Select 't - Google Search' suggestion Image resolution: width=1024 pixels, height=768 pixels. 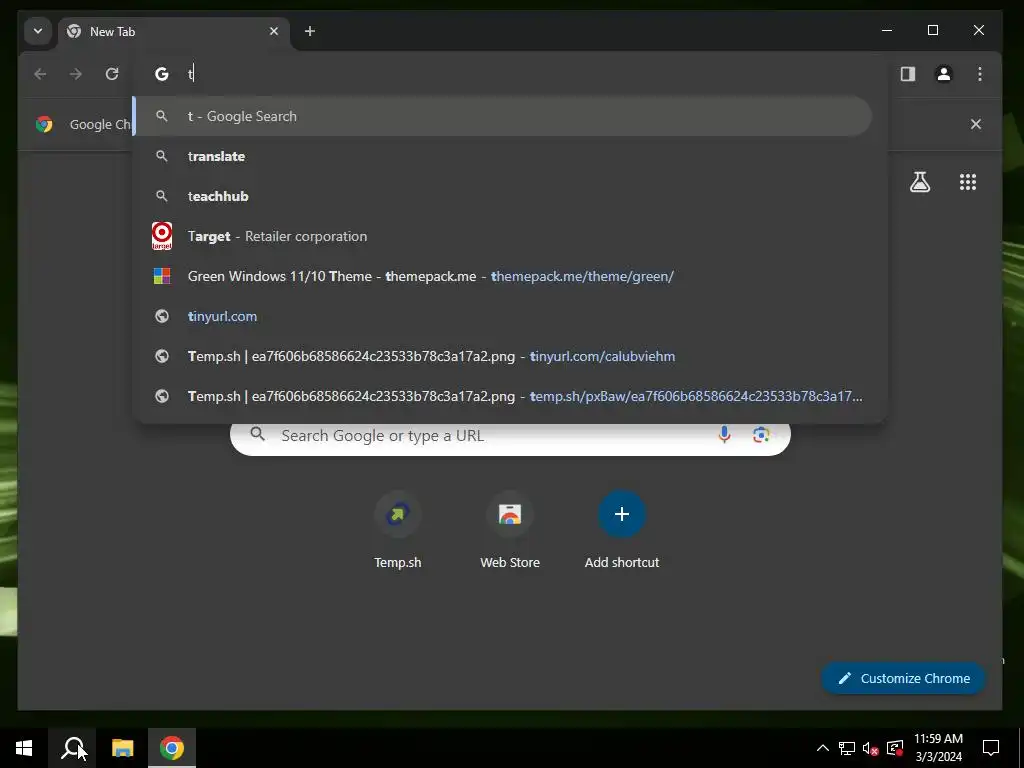(502, 116)
